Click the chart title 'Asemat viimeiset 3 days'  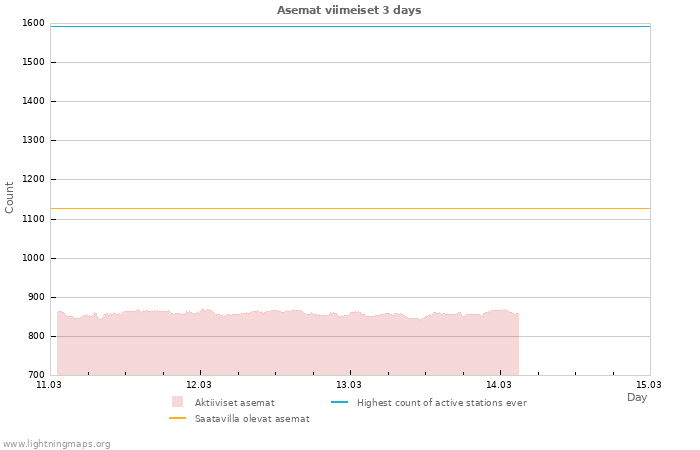[349, 10]
